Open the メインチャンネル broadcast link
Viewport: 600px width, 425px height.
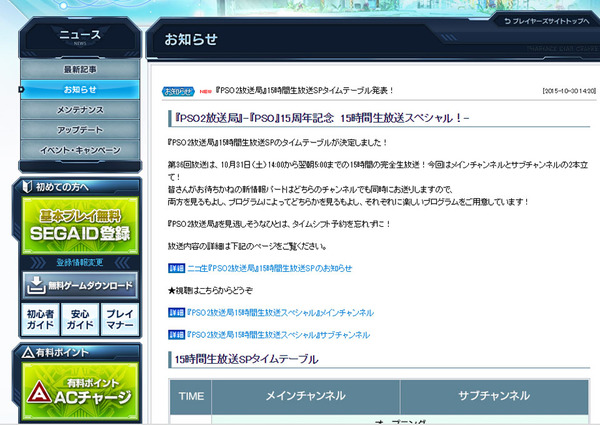[x=280, y=313]
